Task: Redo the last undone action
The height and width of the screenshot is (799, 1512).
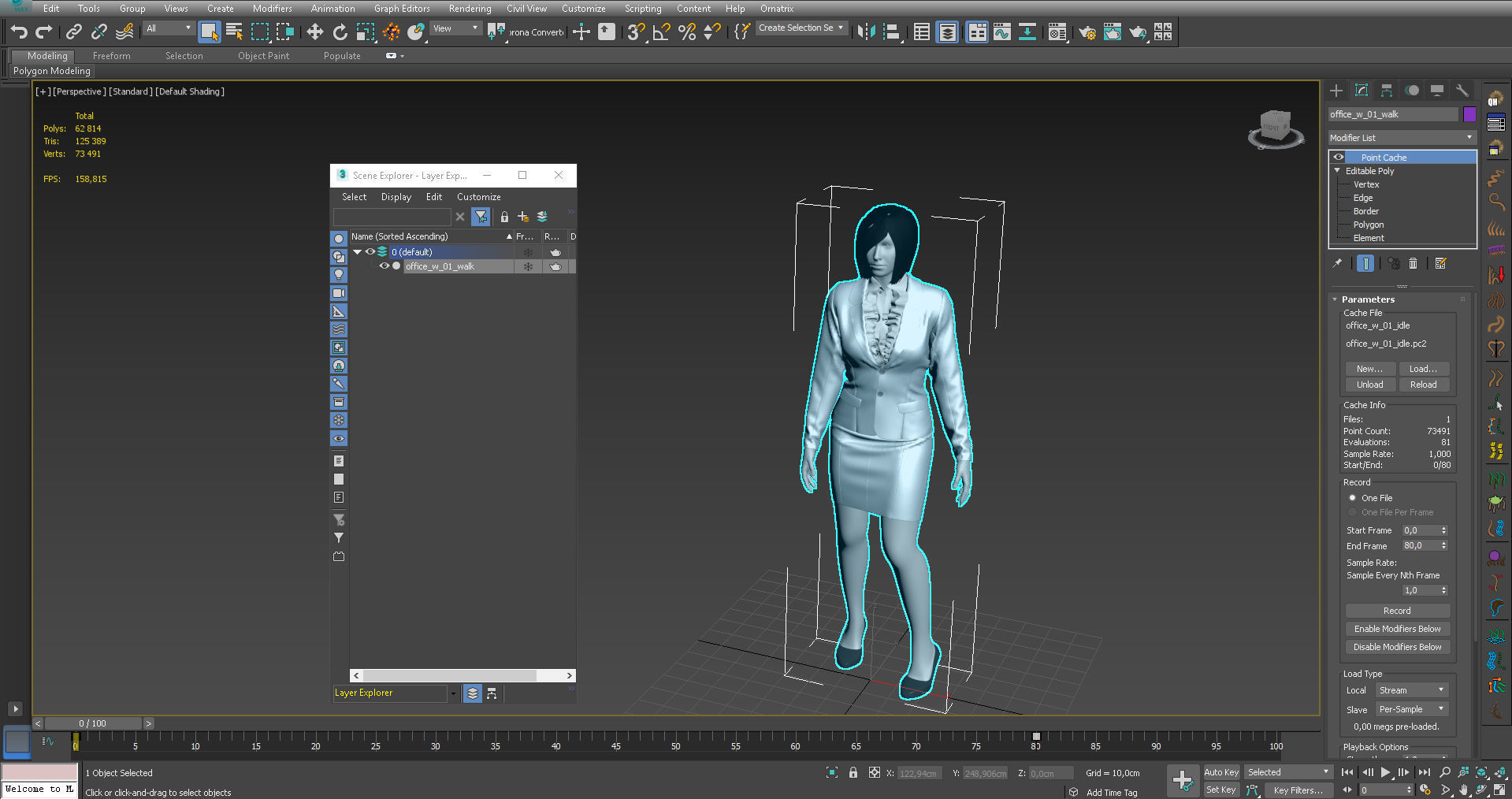Action: click(x=44, y=32)
